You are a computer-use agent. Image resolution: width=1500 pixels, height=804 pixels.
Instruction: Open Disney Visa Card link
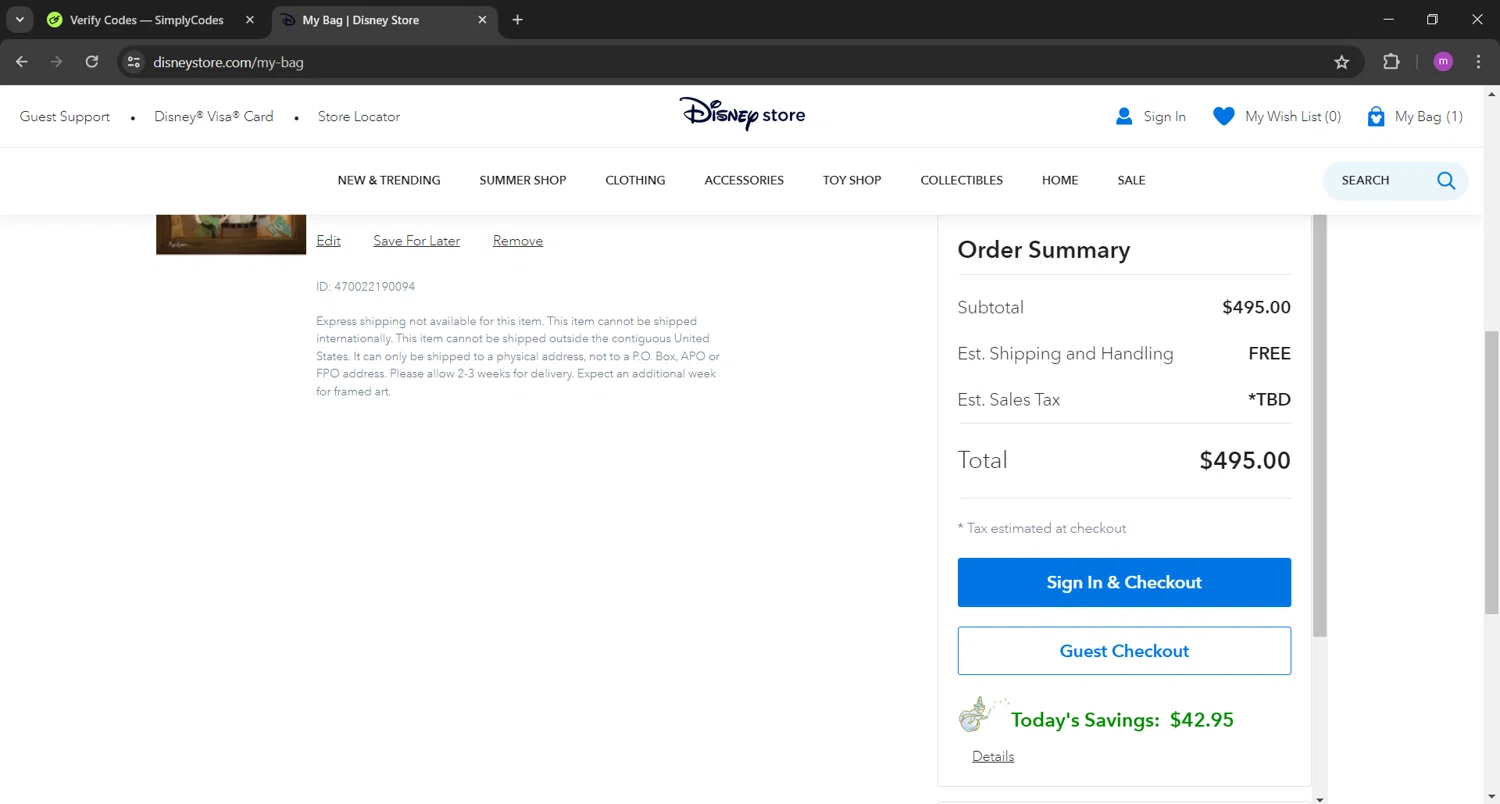click(213, 116)
